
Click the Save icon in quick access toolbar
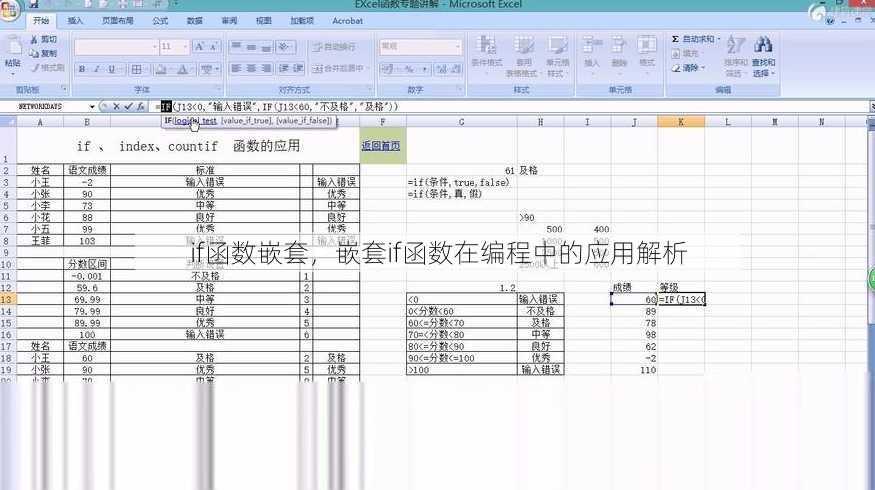33,4
